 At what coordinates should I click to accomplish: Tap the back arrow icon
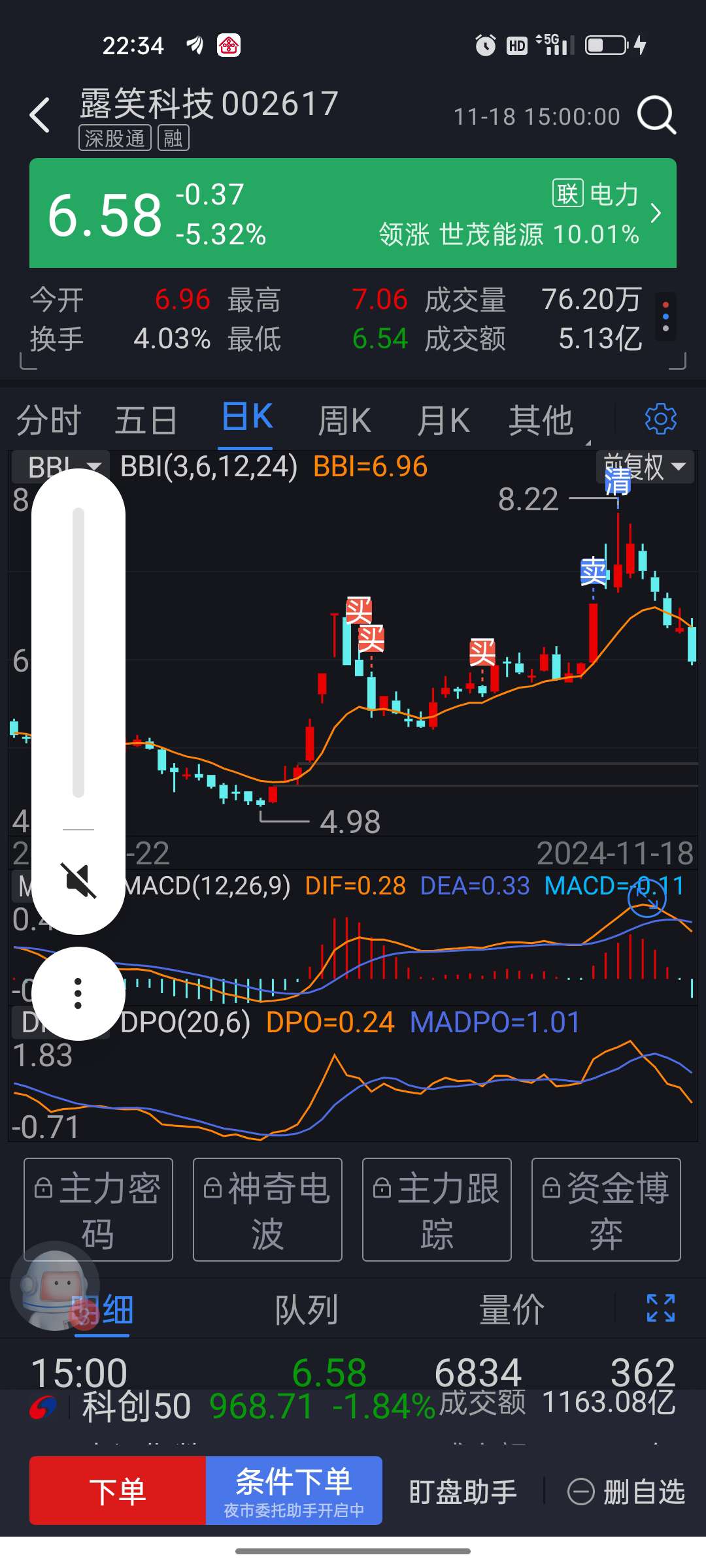(41, 116)
